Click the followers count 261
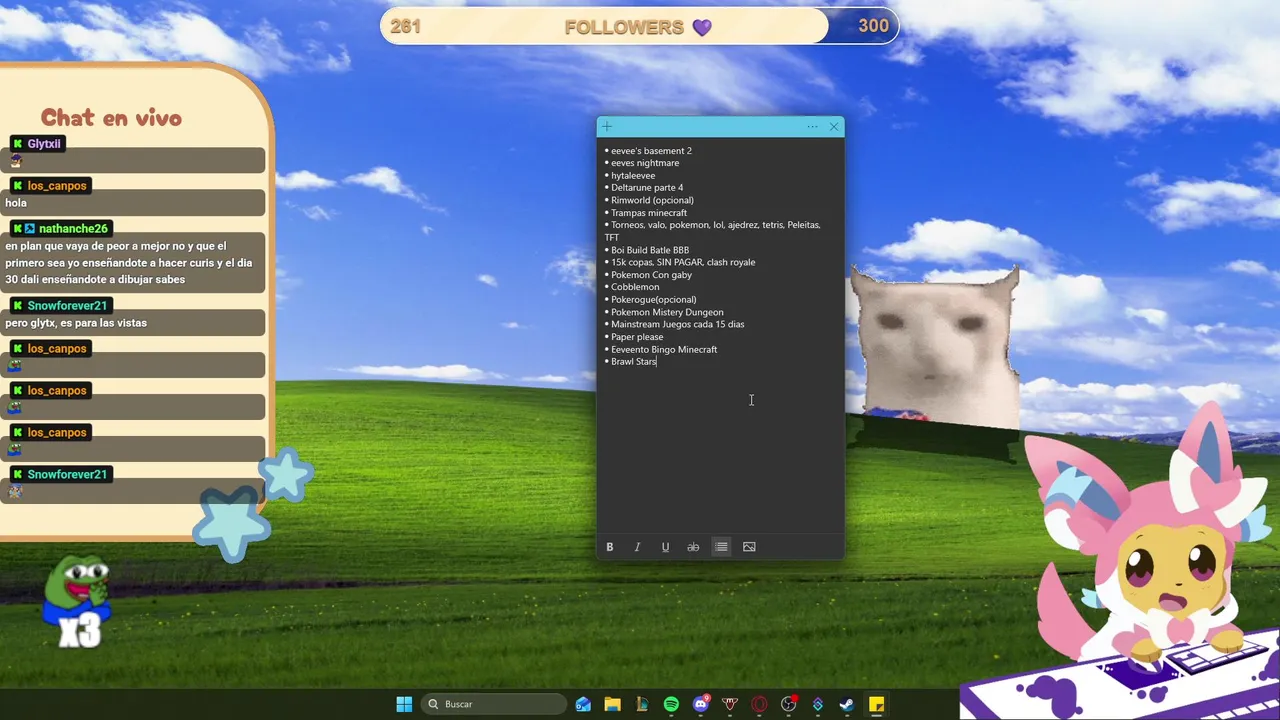The width and height of the screenshot is (1280, 720). [405, 26]
